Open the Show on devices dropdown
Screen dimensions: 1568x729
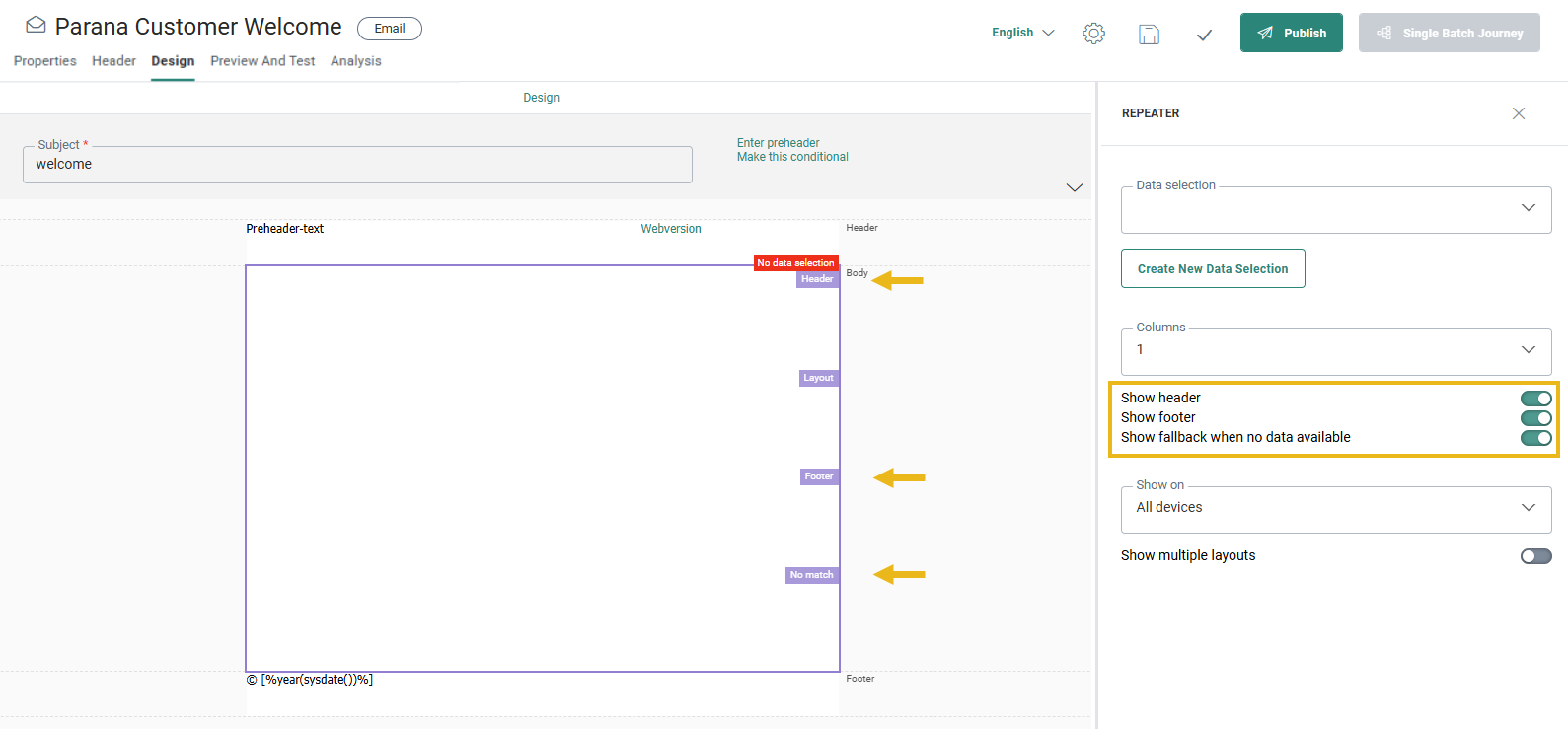click(x=1335, y=508)
